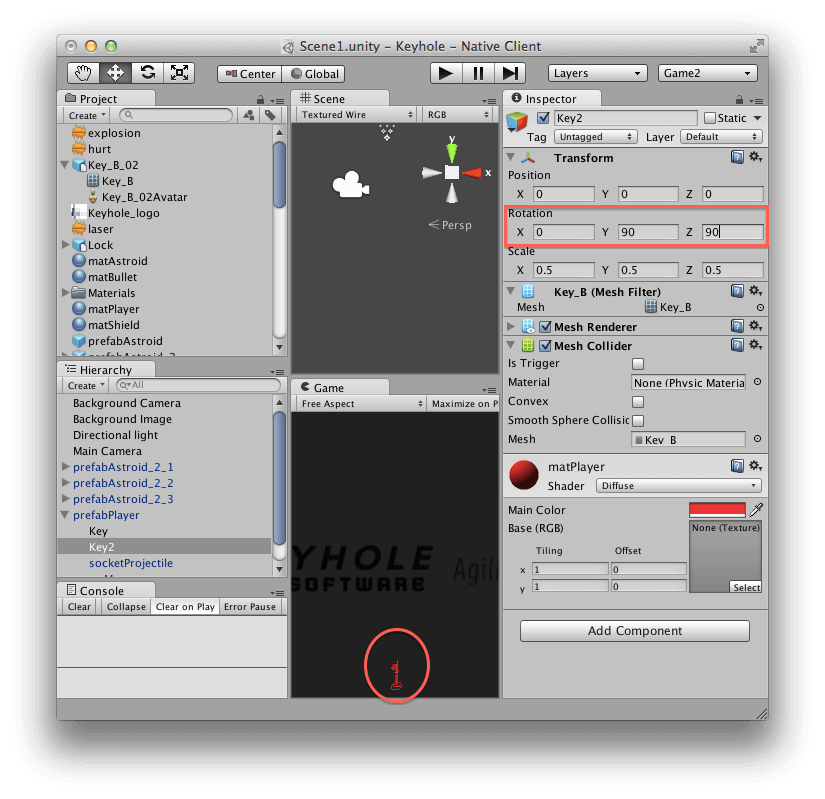Select the Move tool in toolbar
This screenshot has width=825, height=799.
(x=116, y=73)
